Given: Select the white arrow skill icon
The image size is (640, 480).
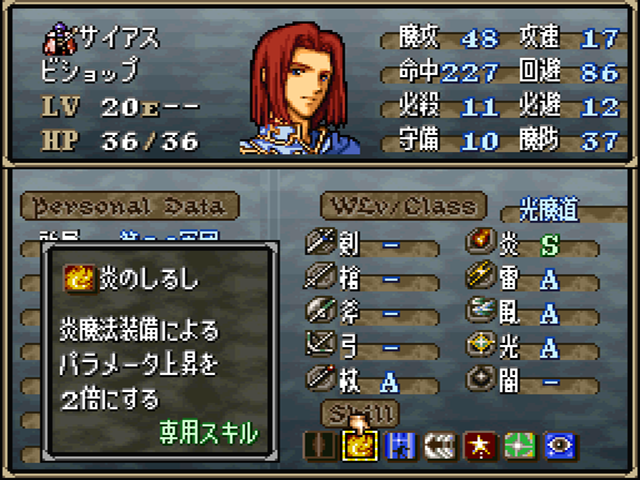Looking at the screenshot, I should pos(440,446).
